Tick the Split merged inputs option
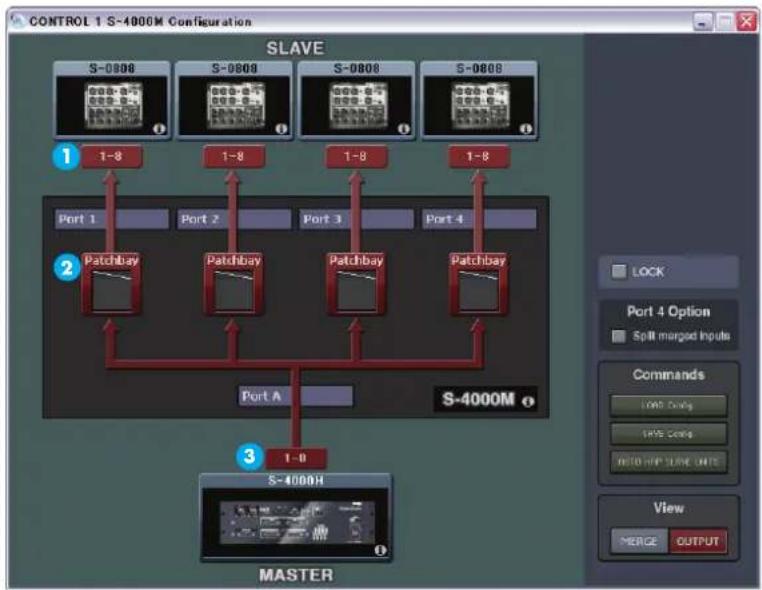This screenshot has width=762, height=590. [x=618, y=336]
